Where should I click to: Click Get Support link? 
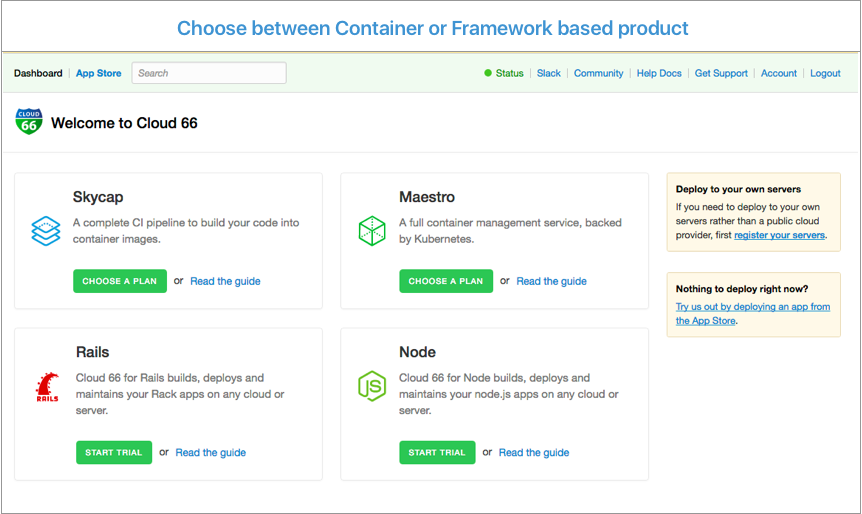721,73
